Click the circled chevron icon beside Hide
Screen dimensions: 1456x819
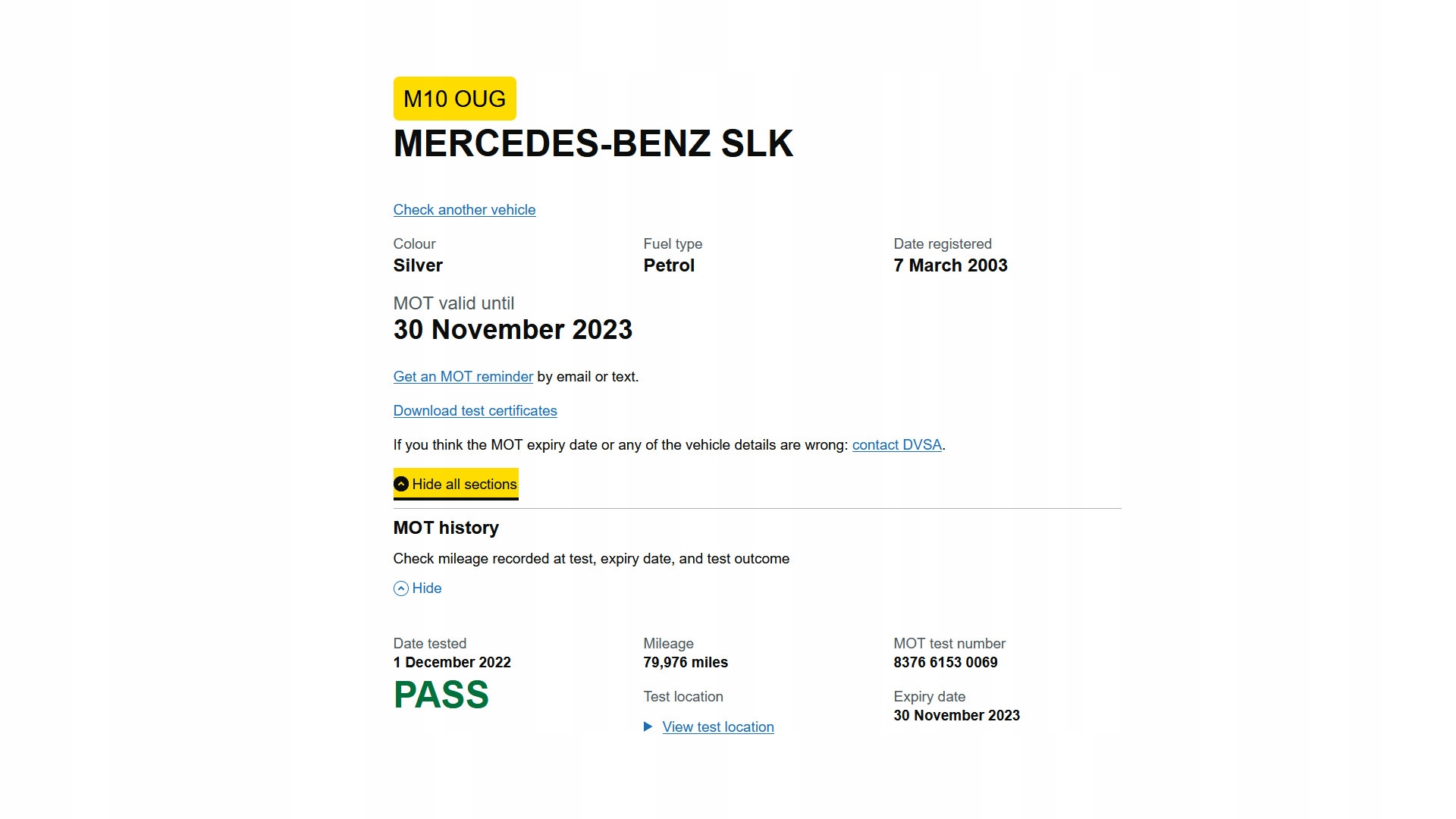coord(401,588)
